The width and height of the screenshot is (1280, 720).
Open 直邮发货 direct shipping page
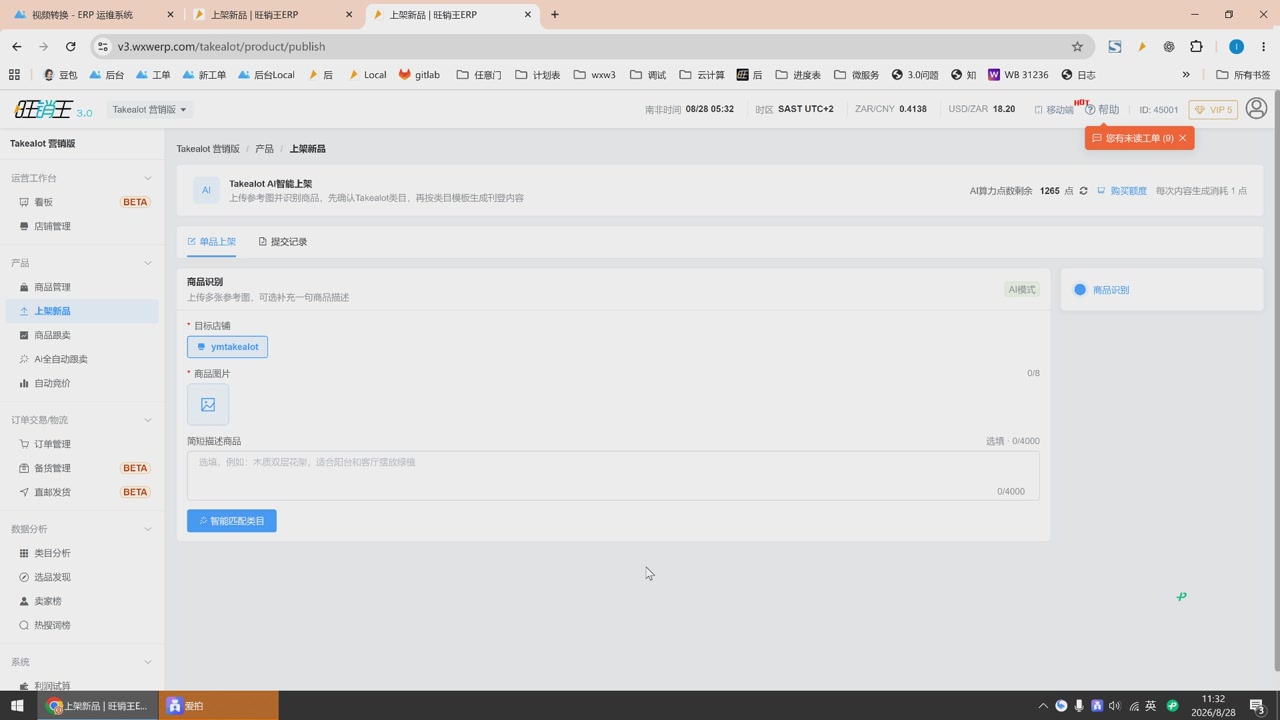pyautogui.click(x=82, y=492)
